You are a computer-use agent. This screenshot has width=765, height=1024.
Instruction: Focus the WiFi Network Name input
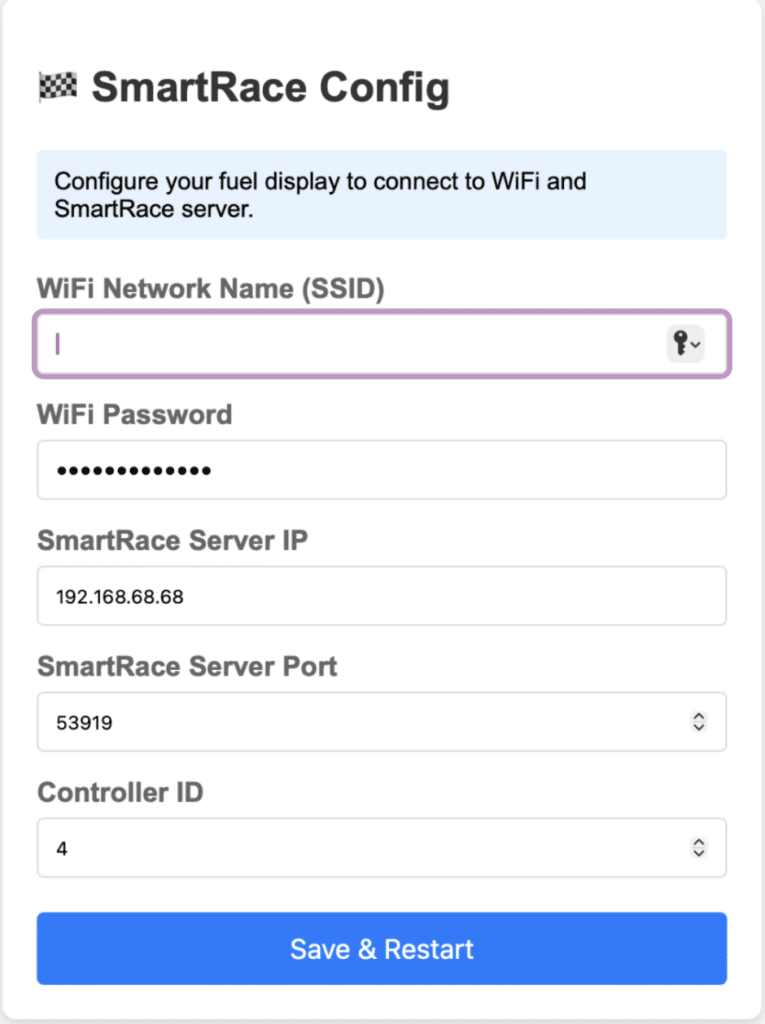coord(340,344)
